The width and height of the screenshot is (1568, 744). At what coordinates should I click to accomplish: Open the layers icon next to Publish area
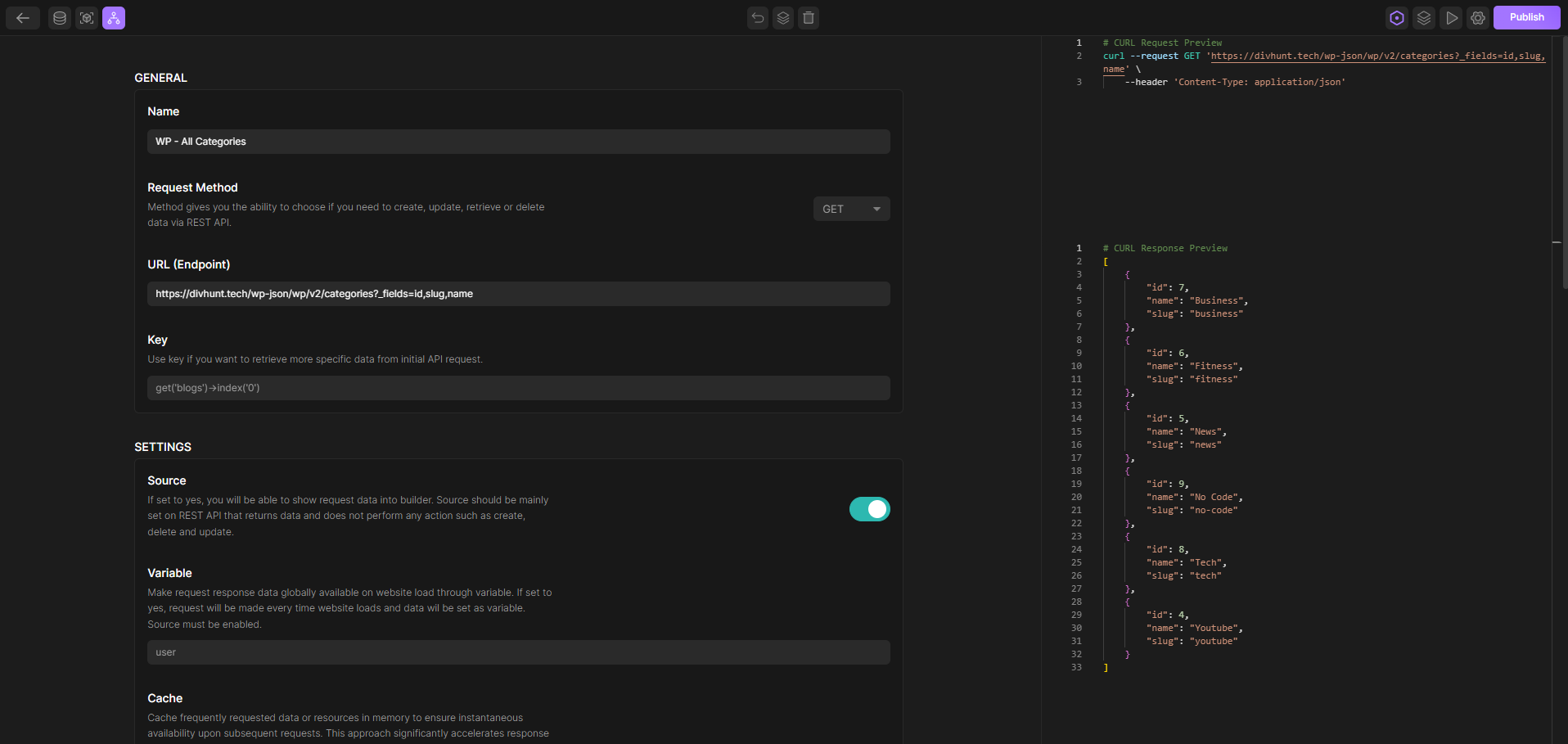(x=1424, y=18)
